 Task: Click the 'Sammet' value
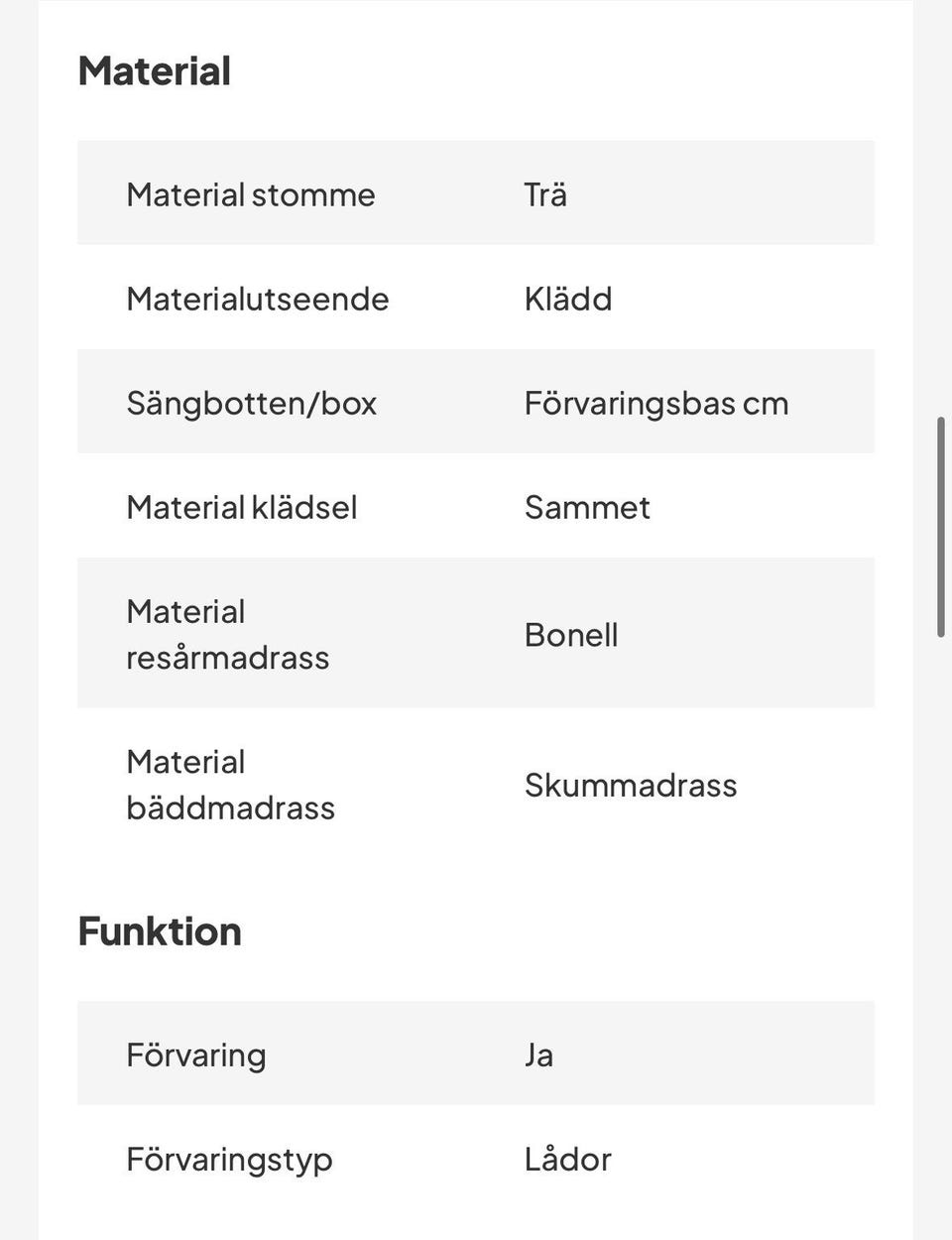tap(587, 507)
